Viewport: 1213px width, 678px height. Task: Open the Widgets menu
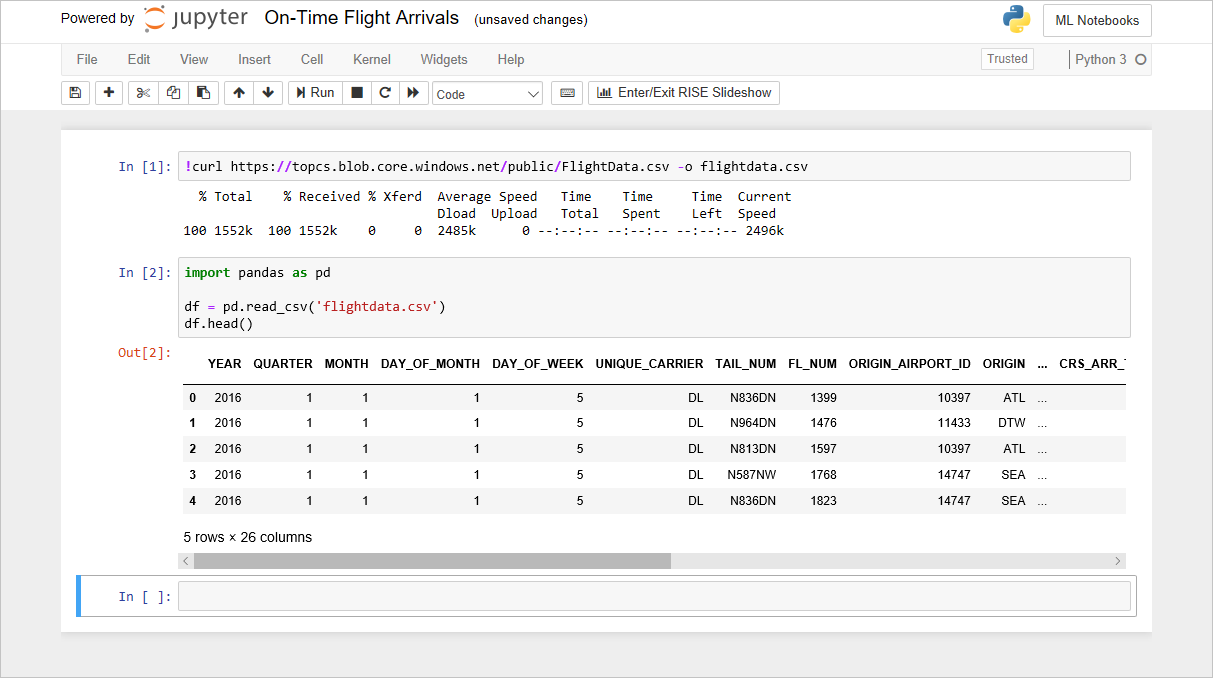444,60
